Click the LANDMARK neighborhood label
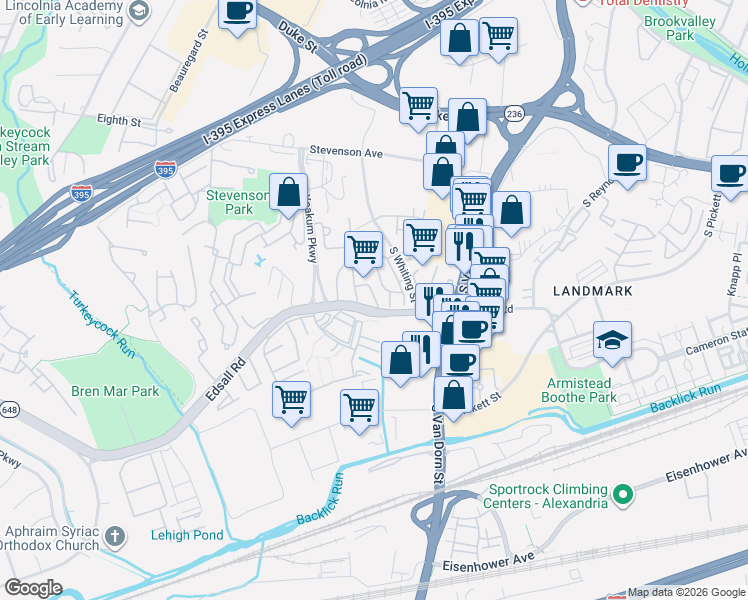 click(592, 291)
